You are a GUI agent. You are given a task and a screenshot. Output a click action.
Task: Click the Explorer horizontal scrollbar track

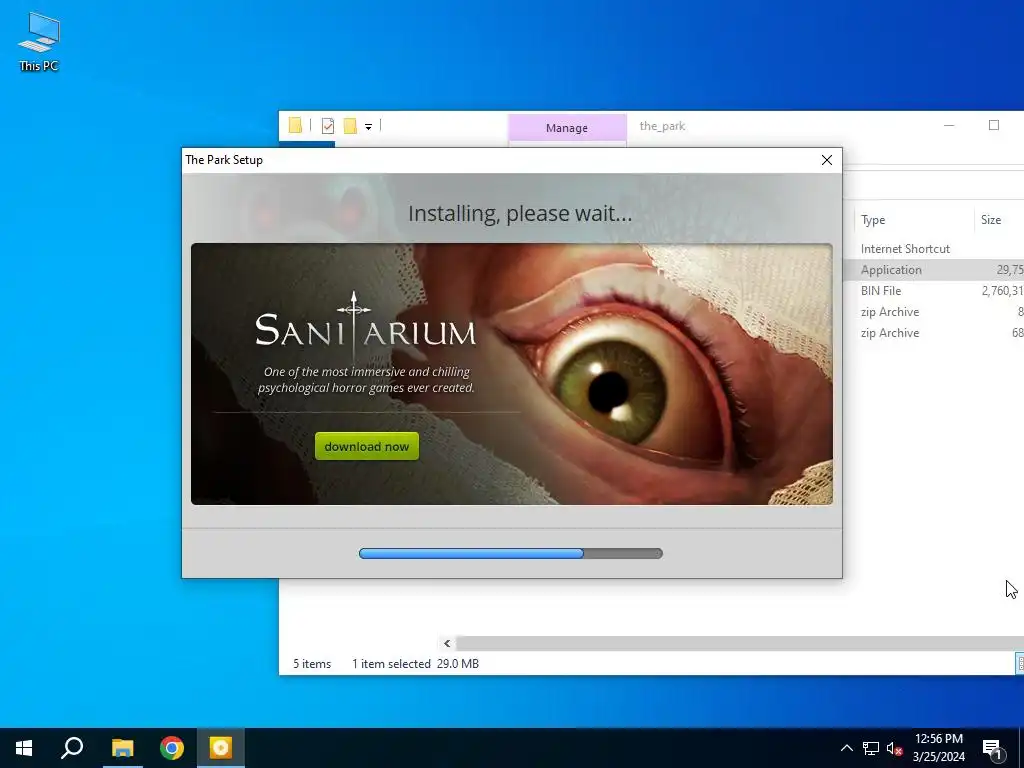(x=739, y=643)
